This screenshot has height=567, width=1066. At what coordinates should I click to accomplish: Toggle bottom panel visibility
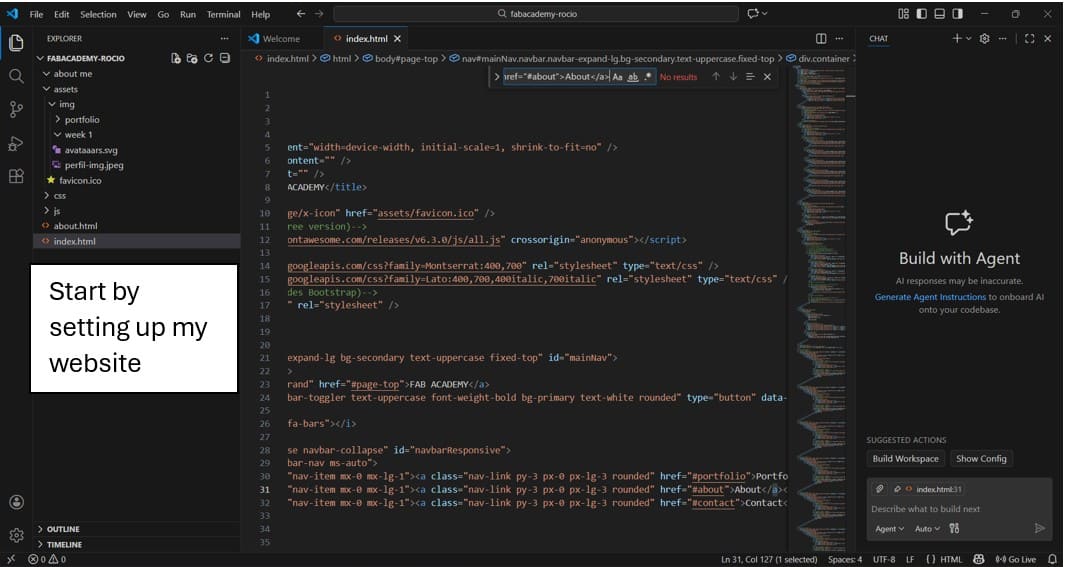(940, 14)
